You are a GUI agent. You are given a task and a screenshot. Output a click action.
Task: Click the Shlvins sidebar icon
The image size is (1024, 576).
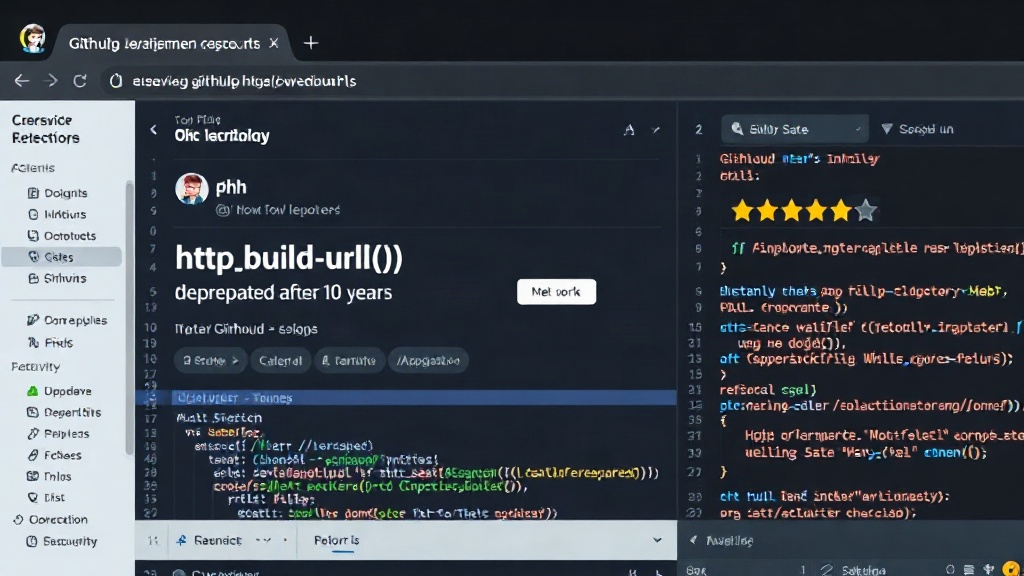pyautogui.click(x=33, y=278)
